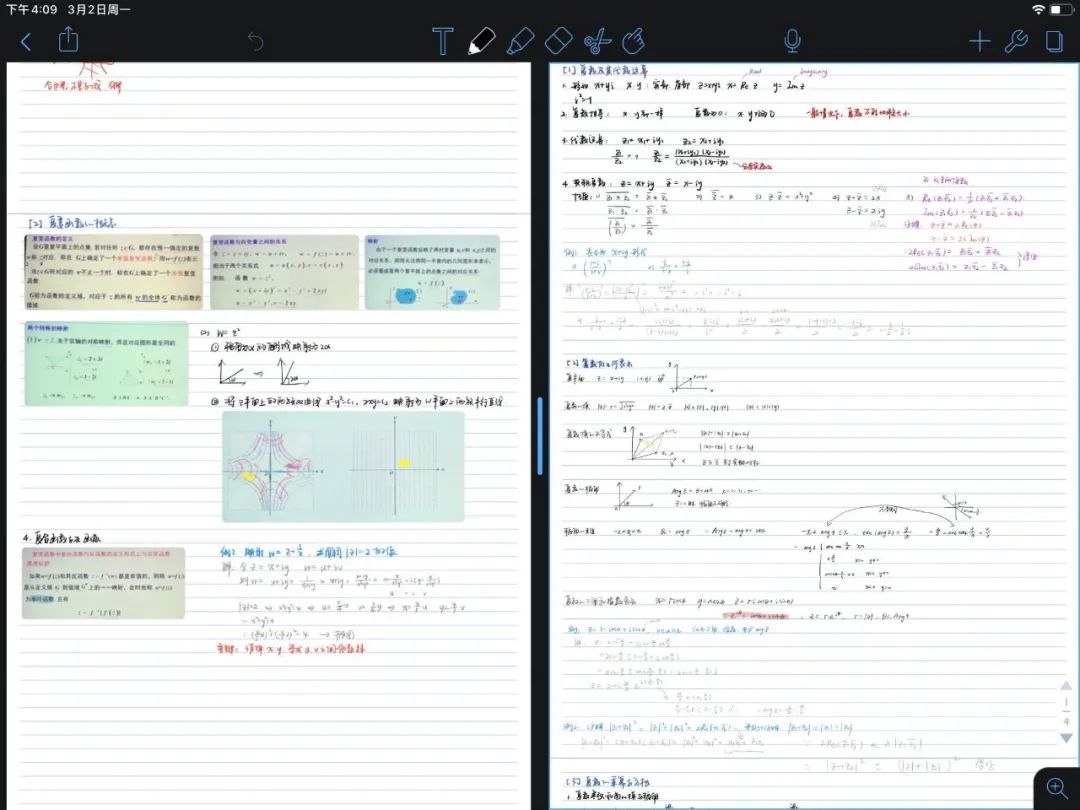Switch to the Highlighter tool
This screenshot has height=810, width=1080.
[x=520, y=41]
